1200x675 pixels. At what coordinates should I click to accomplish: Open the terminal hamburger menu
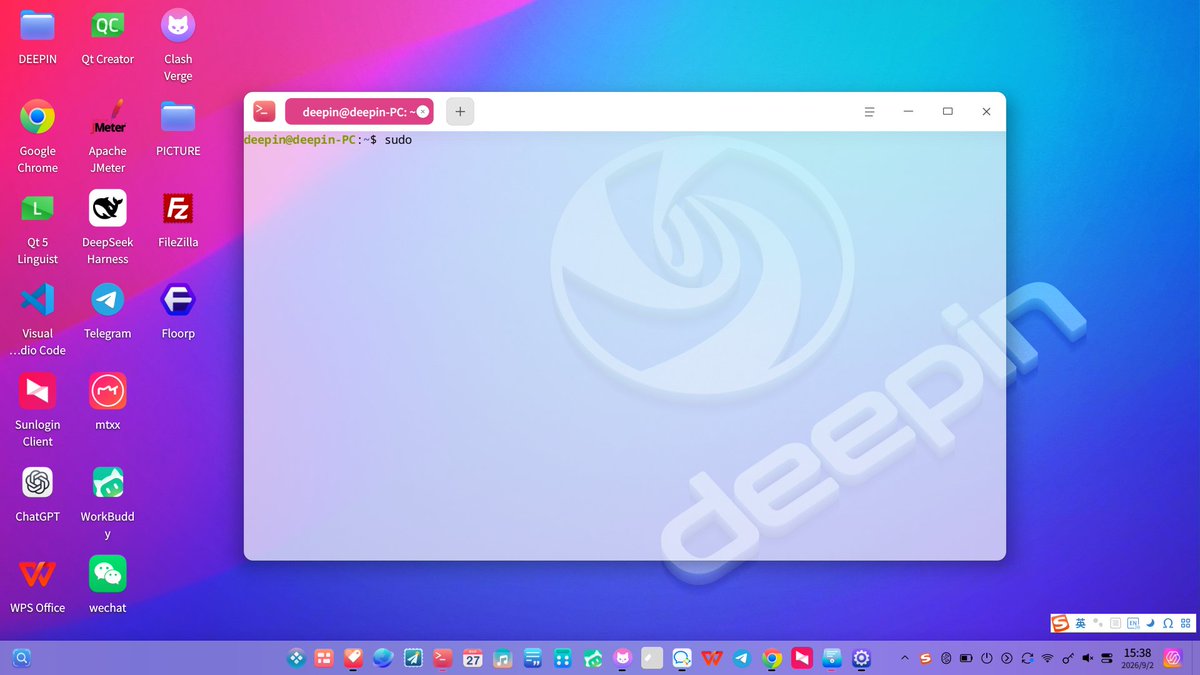[x=870, y=112]
